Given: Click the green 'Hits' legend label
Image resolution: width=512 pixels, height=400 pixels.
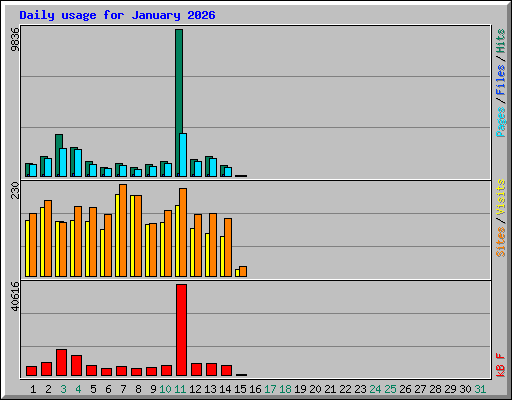Looking at the screenshot, I should (500, 41).
